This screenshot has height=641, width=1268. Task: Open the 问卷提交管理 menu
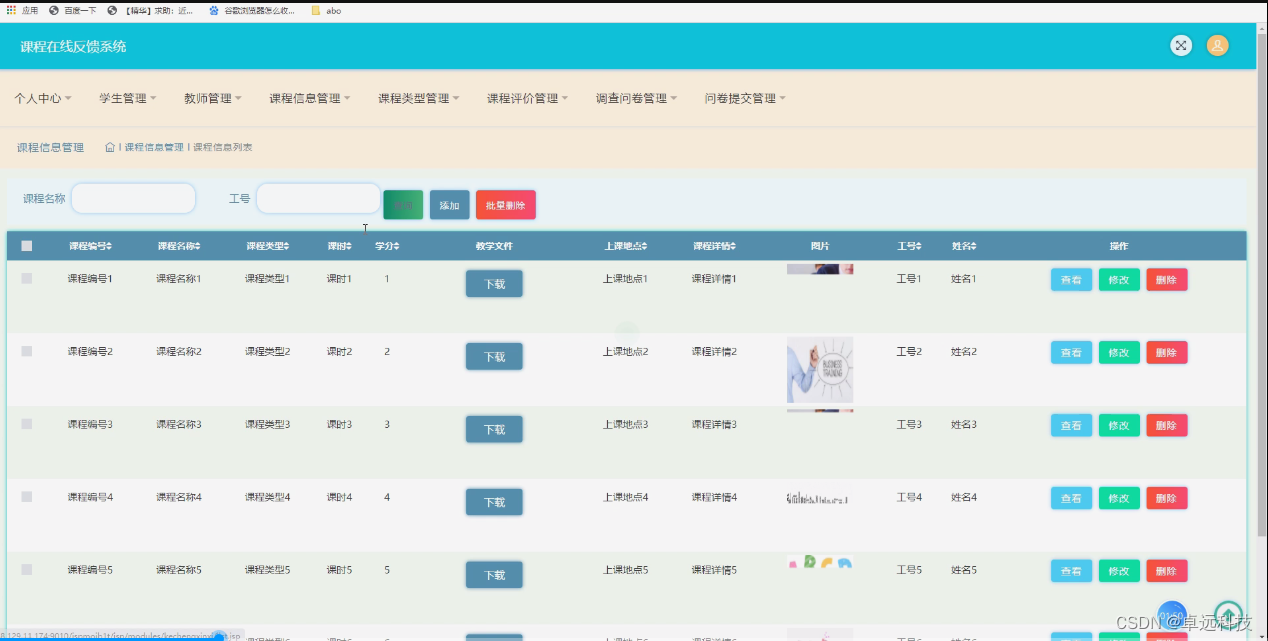coord(745,98)
